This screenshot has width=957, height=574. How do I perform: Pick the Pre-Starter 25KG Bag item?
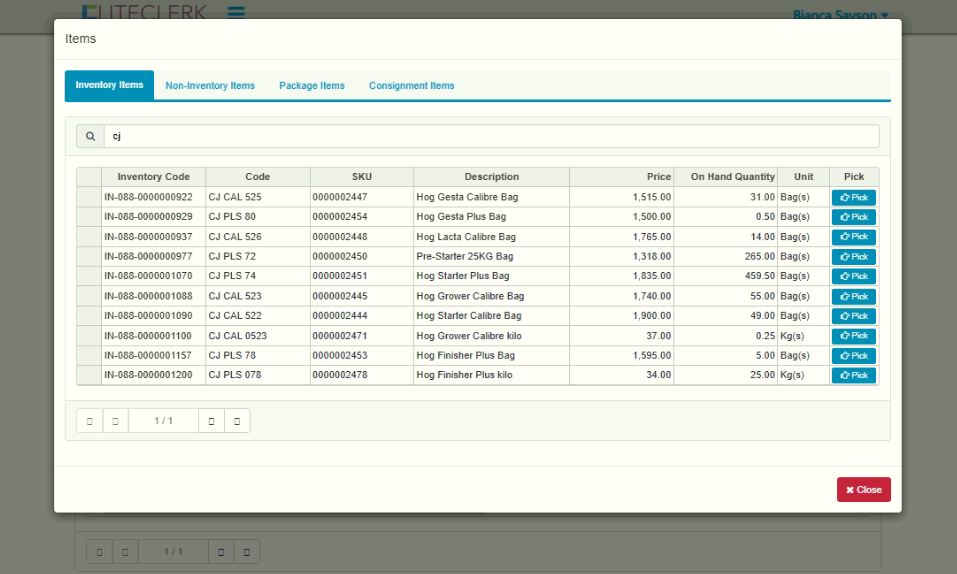[x=853, y=257]
